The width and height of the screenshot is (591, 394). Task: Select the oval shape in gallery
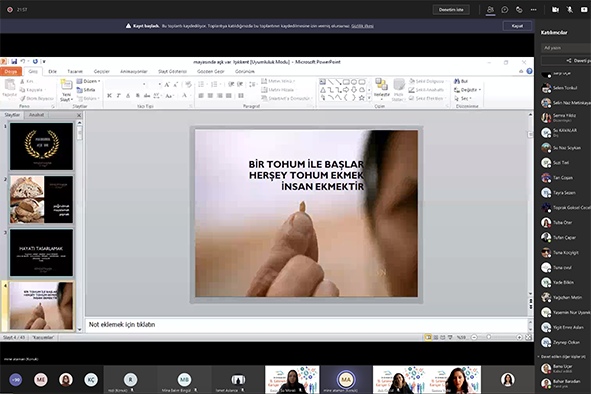[354, 82]
